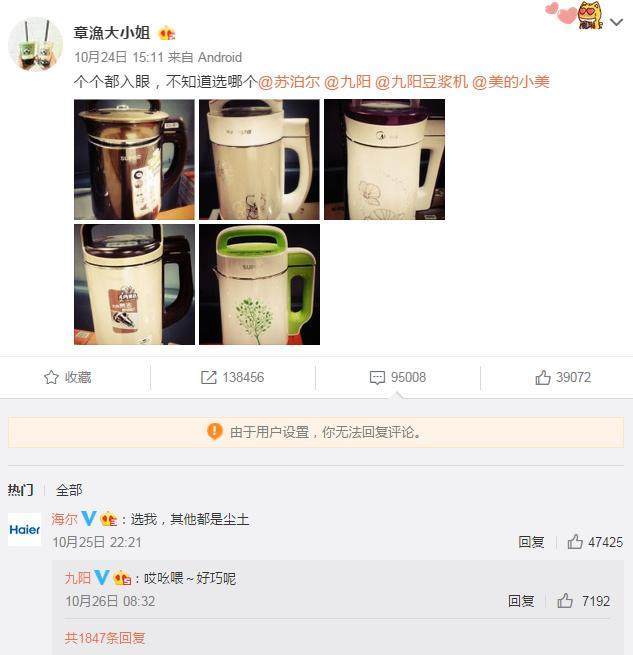Expand the post options chevron at top right

616,22
